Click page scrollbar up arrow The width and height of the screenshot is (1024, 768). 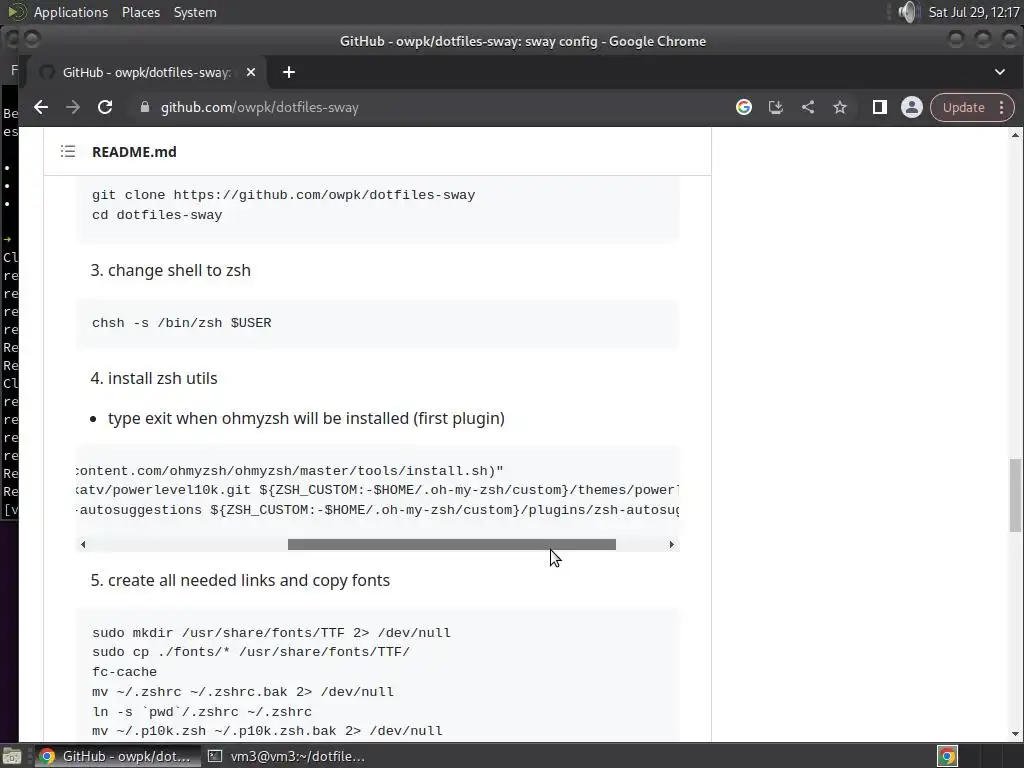(x=1015, y=135)
